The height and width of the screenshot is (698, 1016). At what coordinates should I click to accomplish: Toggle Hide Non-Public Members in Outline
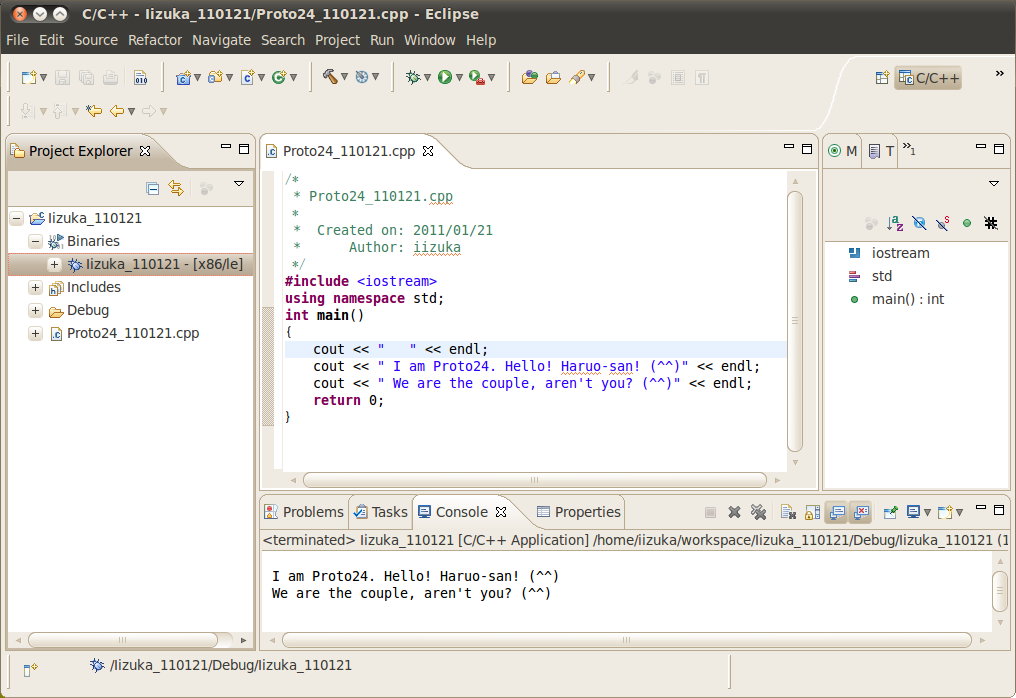[967, 224]
